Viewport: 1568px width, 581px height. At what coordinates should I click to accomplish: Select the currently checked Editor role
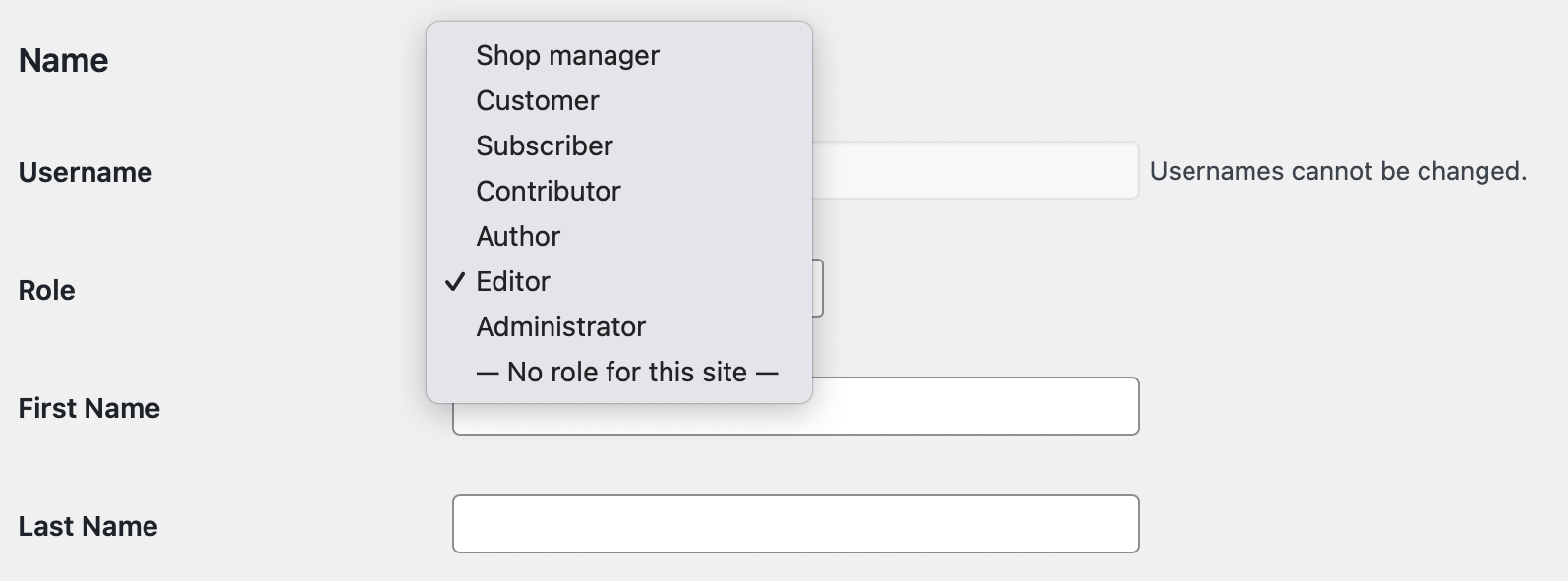point(513,281)
